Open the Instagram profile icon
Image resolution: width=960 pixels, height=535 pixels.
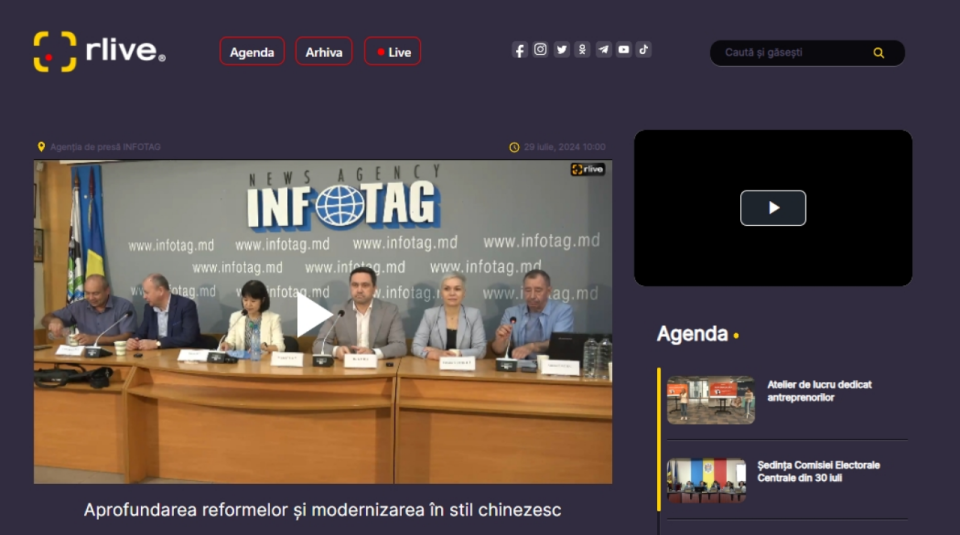(540, 50)
